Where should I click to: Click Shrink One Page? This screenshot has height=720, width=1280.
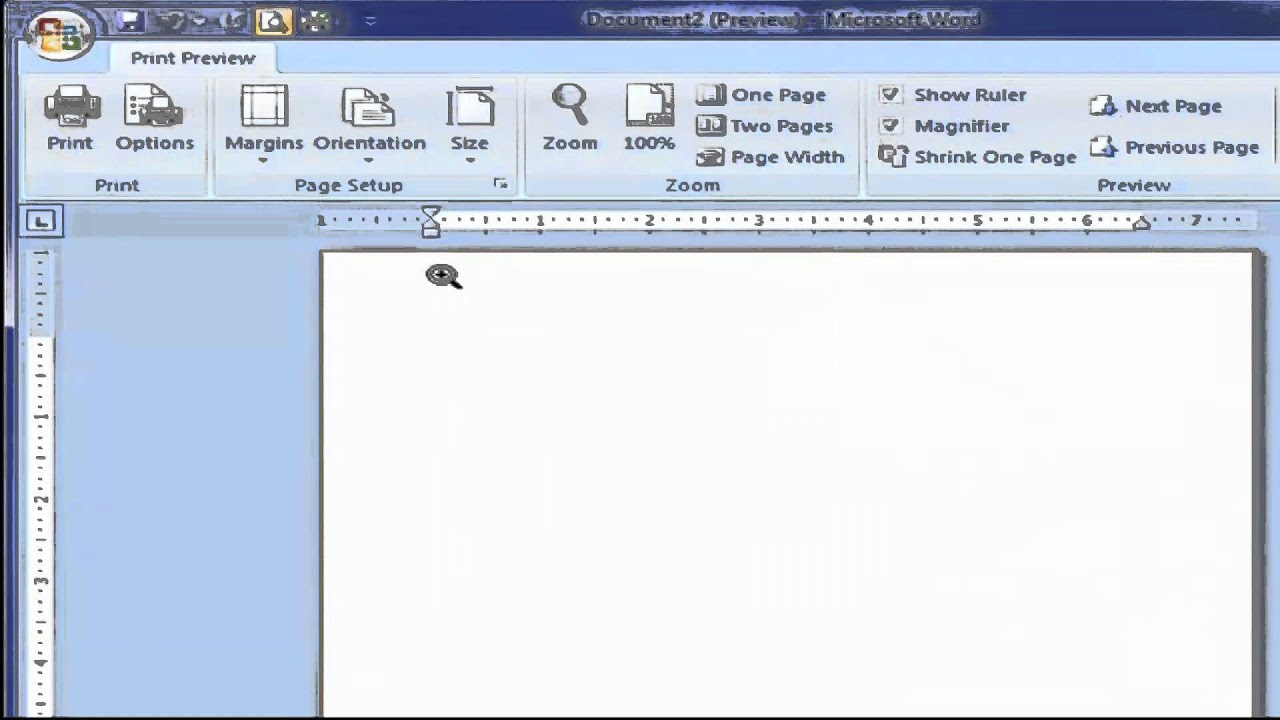point(977,157)
